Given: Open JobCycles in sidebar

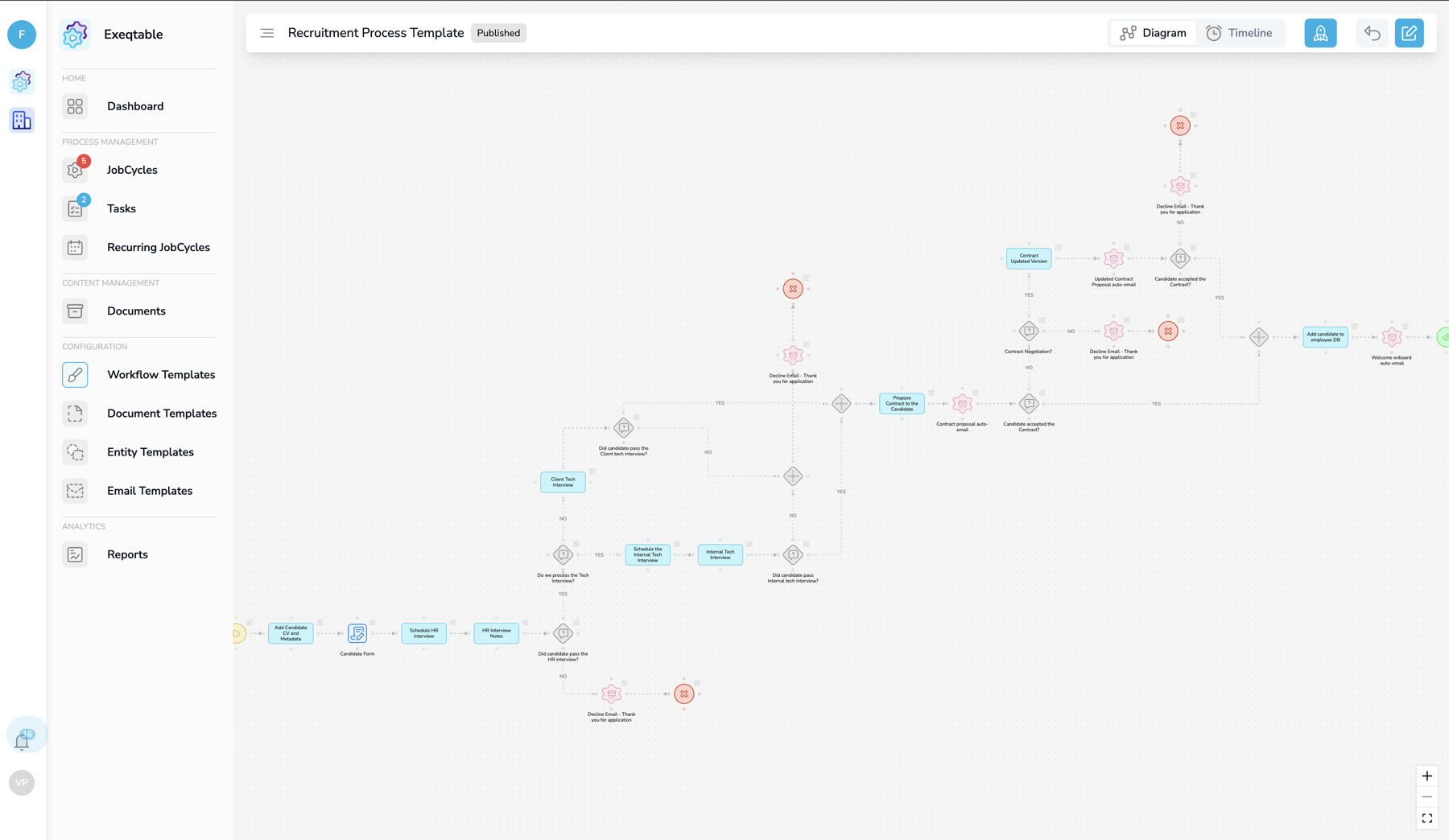Looking at the screenshot, I should (x=139, y=170).
